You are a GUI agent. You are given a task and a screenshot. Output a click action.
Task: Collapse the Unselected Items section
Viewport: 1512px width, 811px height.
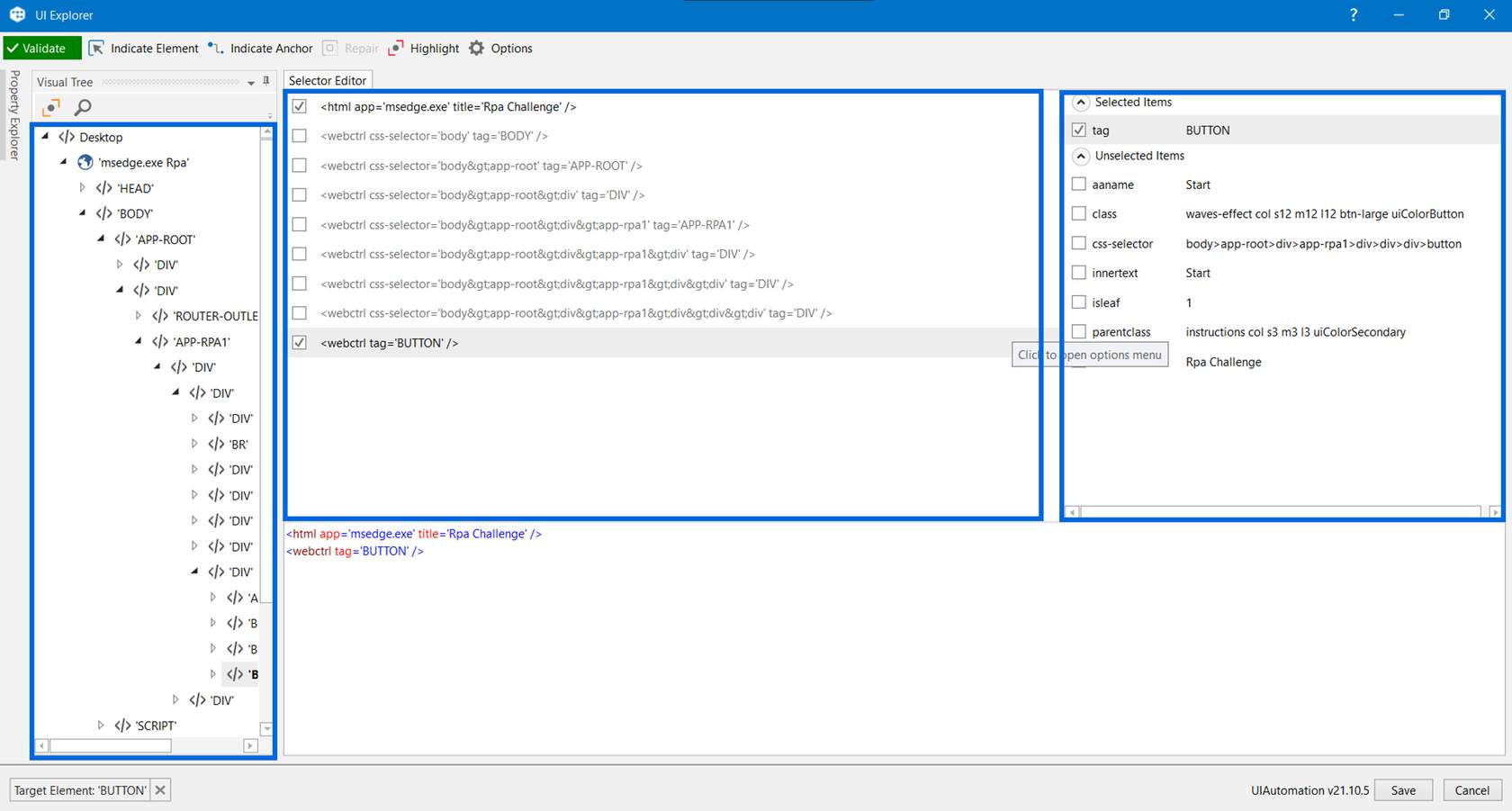click(x=1082, y=156)
